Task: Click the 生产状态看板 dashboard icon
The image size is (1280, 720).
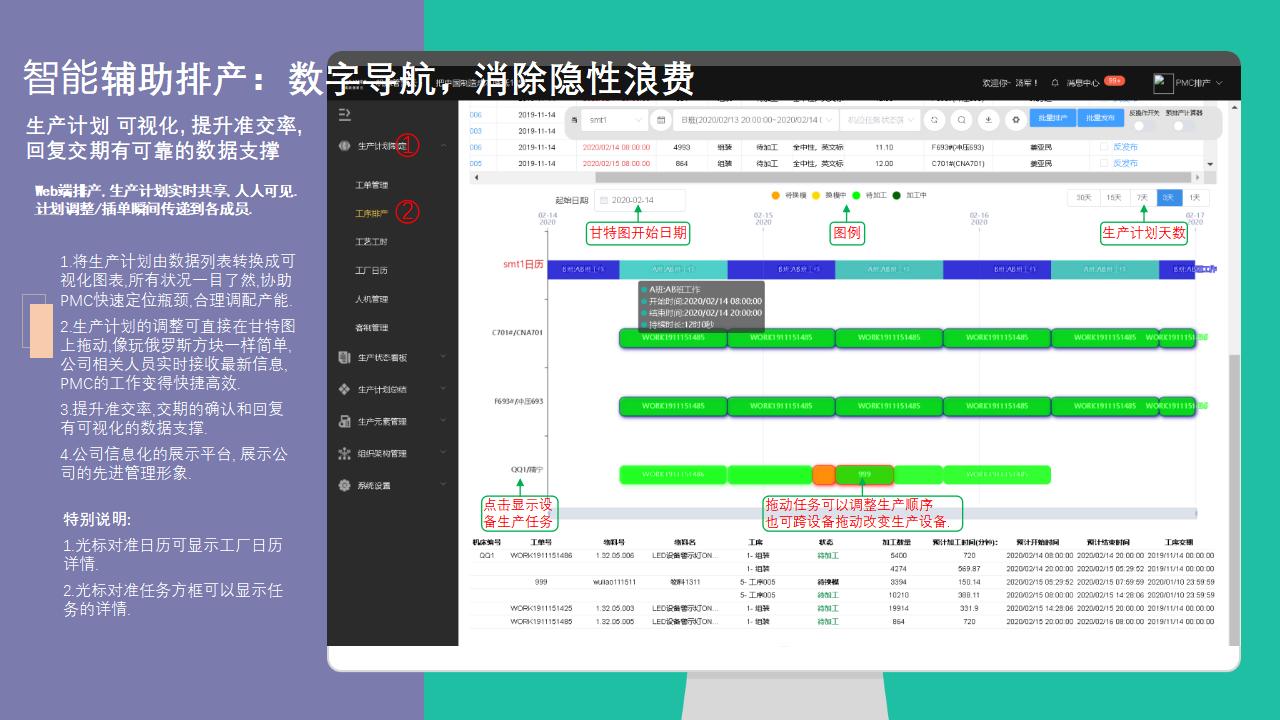Action: click(x=345, y=356)
